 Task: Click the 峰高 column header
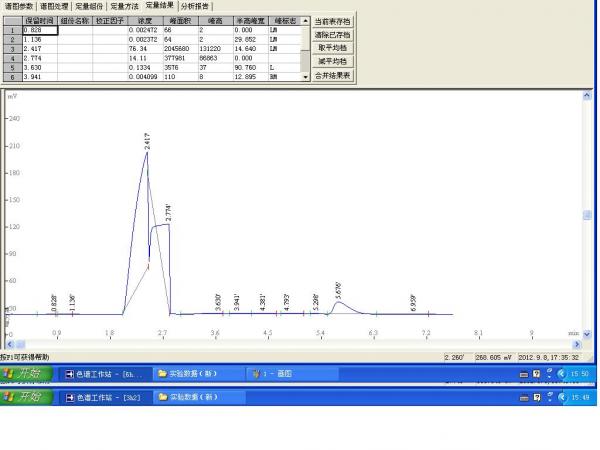point(215,21)
